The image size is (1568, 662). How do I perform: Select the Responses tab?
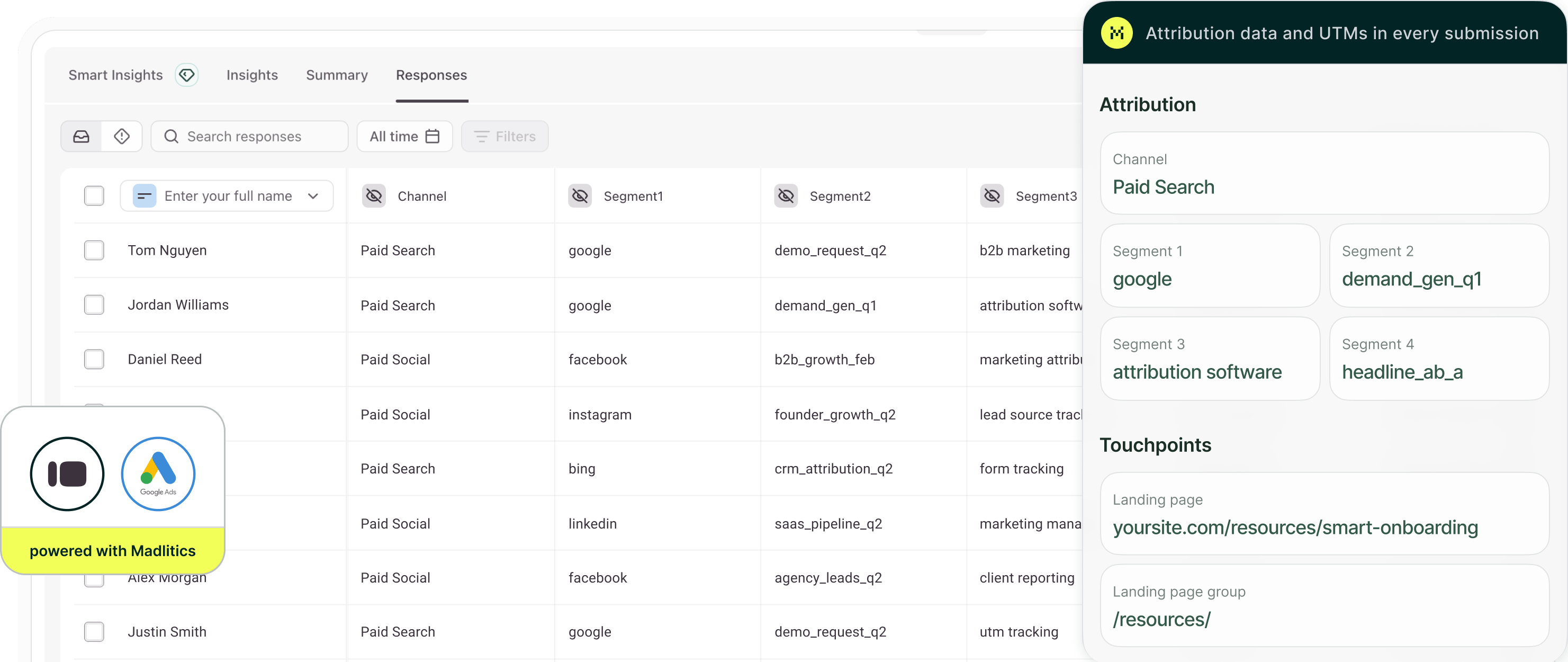(x=431, y=75)
